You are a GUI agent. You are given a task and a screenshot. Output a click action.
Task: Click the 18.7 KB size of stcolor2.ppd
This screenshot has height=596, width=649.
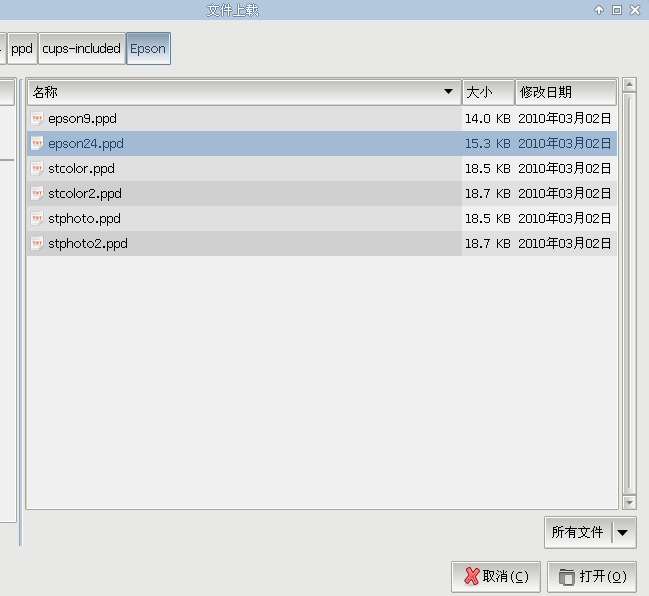[x=488, y=193]
